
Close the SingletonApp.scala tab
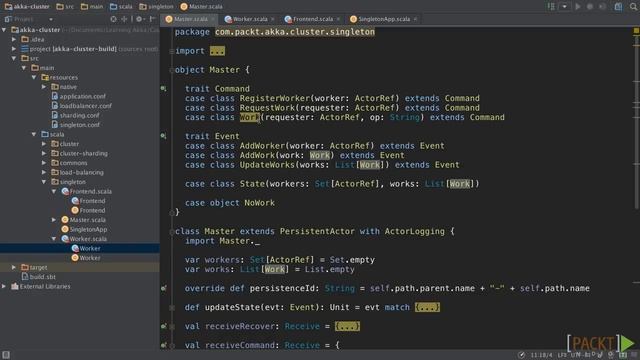click(x=415, y=19)
